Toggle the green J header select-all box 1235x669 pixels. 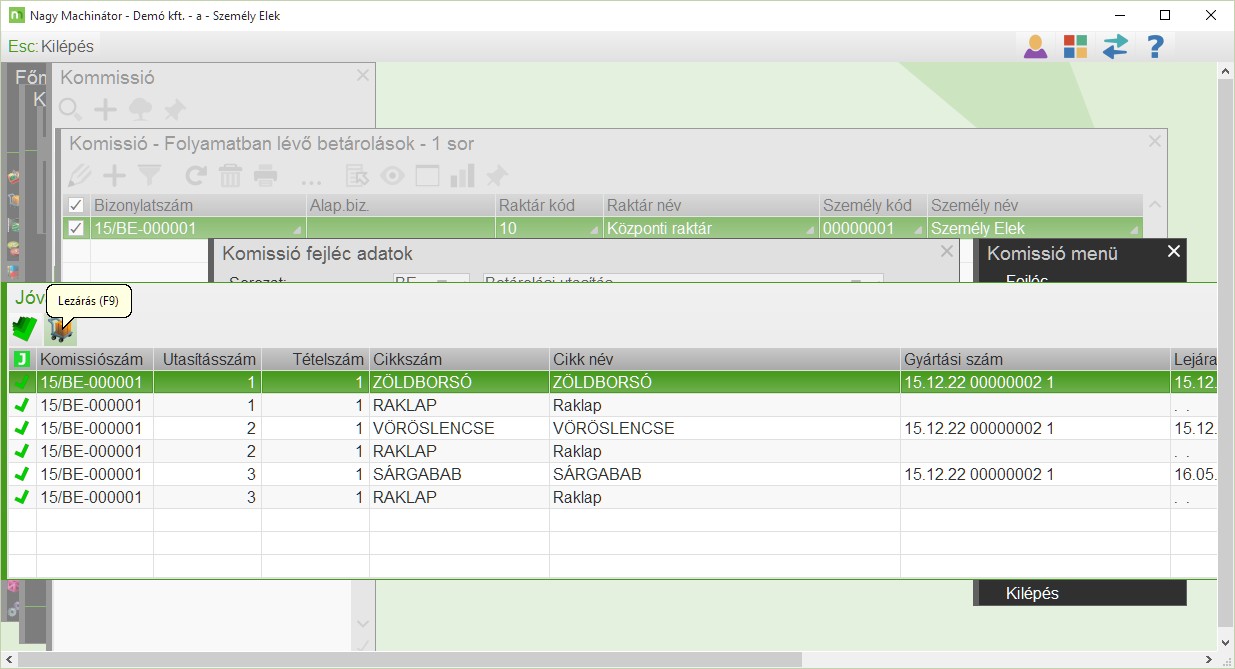[x=22, y=359]
